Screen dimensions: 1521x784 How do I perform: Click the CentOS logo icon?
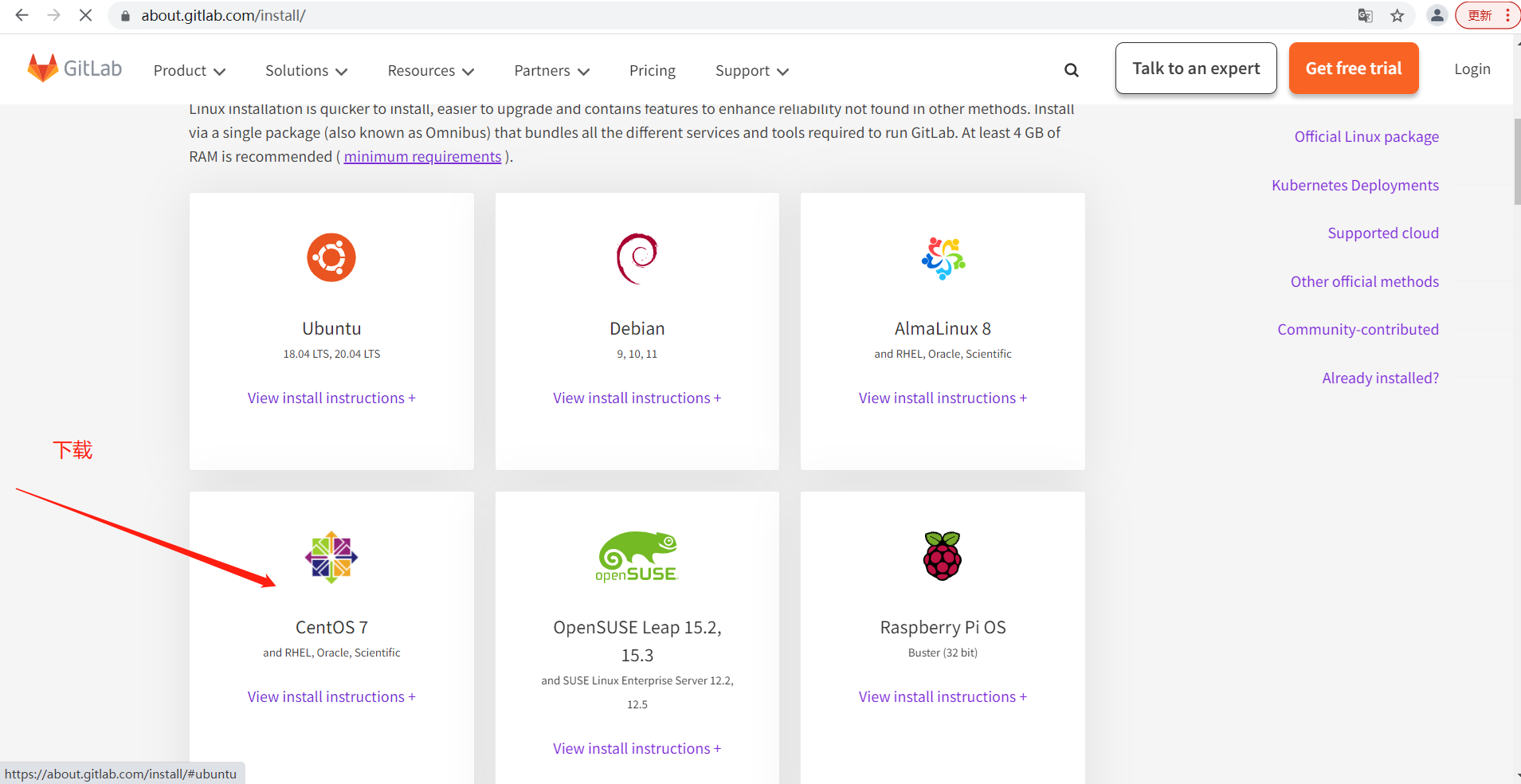[x=331, y=557]
